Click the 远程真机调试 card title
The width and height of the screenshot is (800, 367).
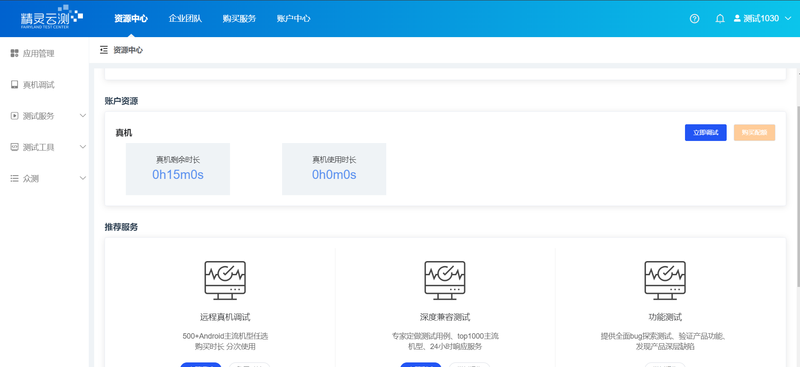(225, 317)
